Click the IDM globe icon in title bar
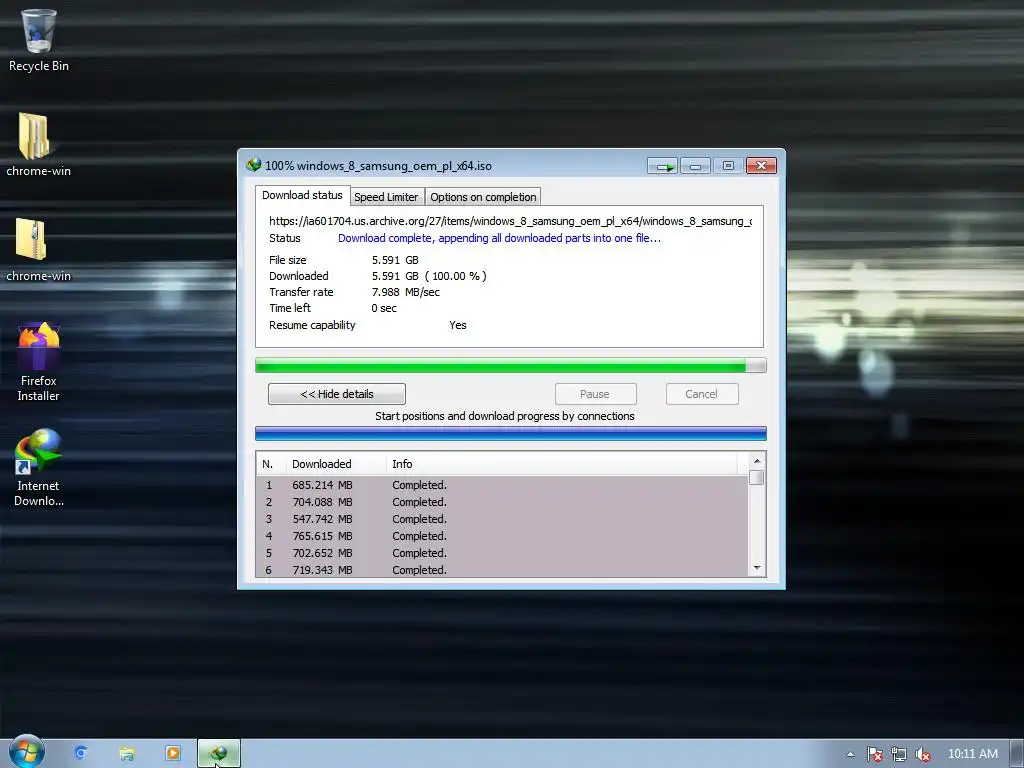 point(253,165)
